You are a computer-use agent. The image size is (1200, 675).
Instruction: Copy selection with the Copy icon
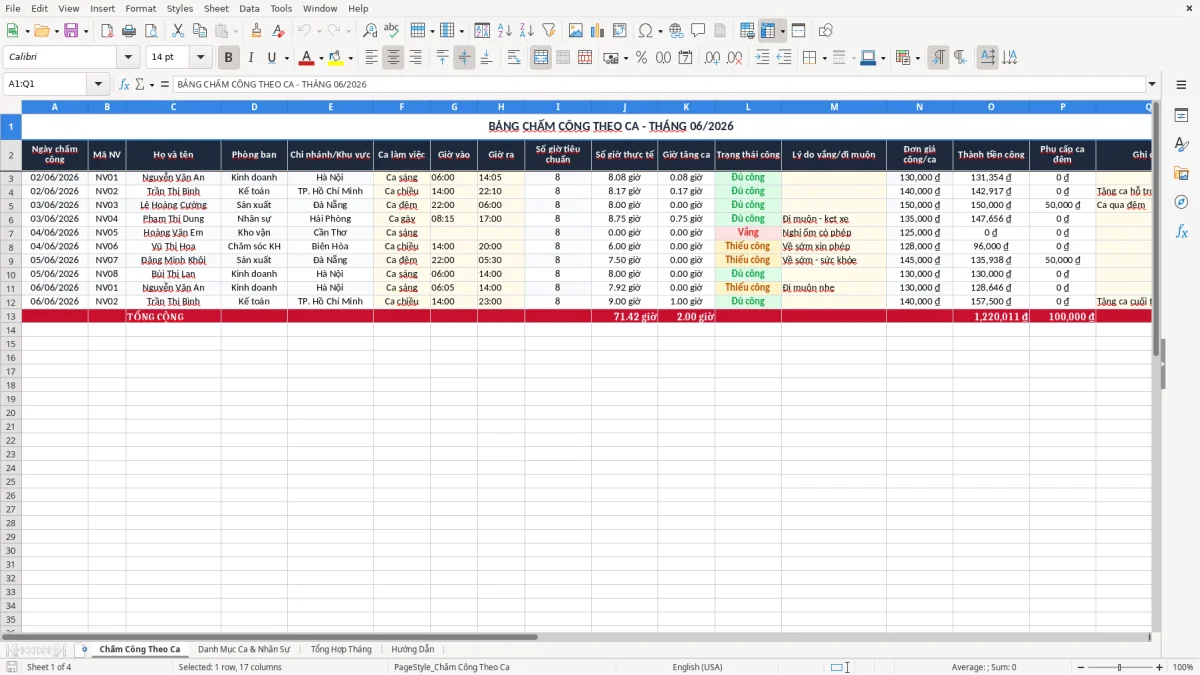[x=198, y=31]
